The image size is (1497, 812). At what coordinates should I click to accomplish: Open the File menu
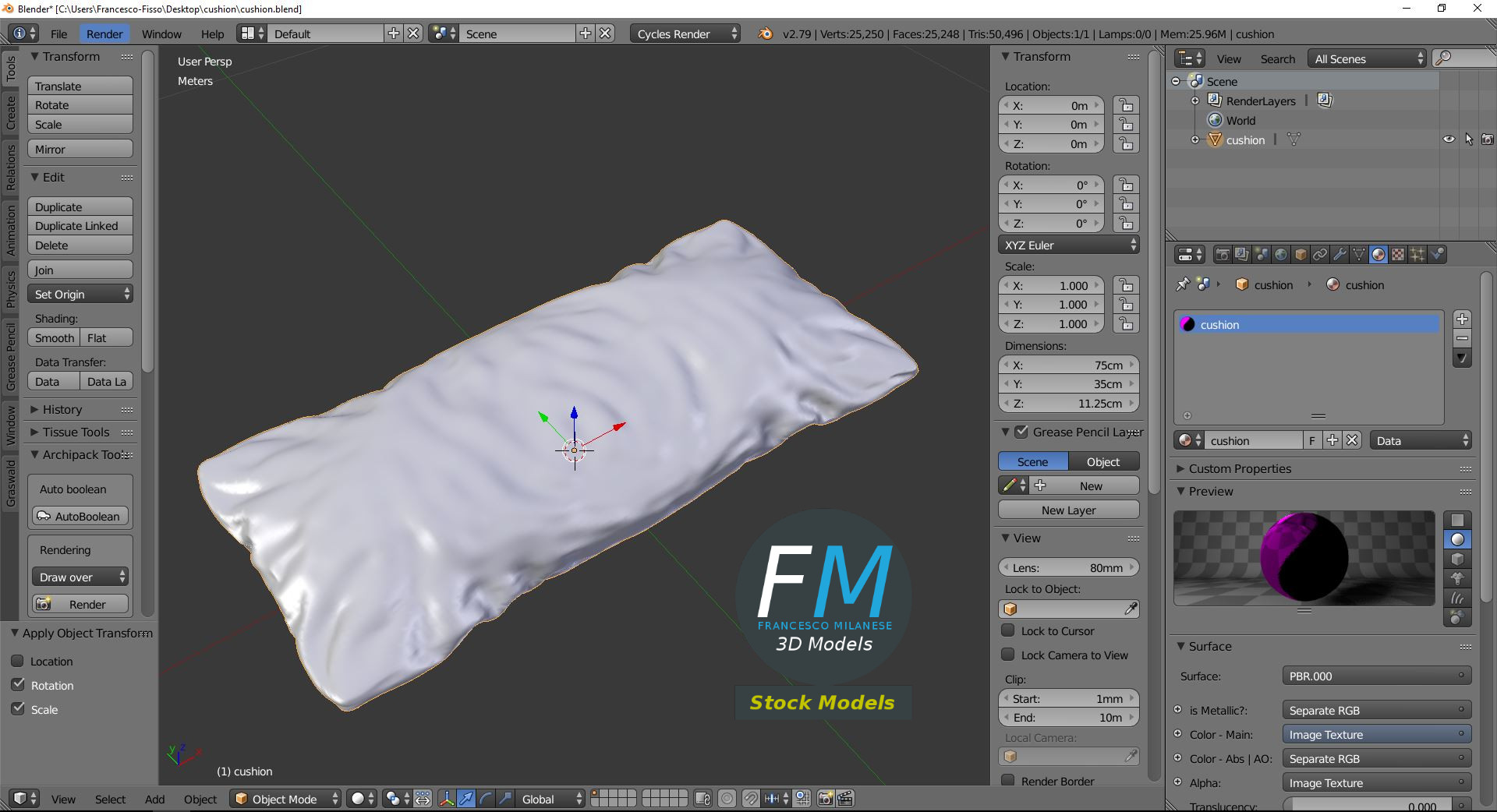coord(59,34)
